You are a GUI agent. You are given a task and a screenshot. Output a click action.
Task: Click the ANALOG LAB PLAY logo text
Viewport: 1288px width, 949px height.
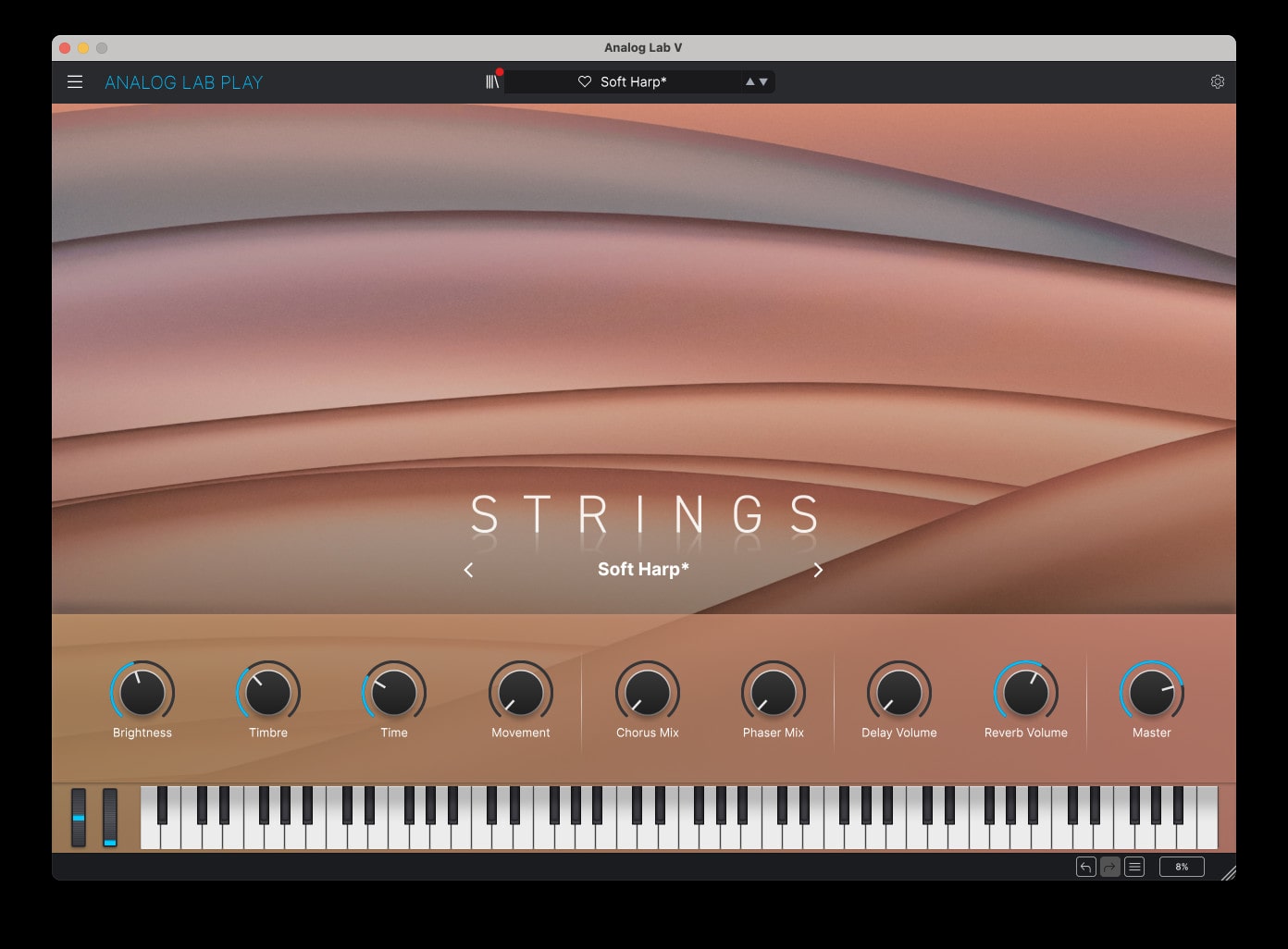point(184,82)
